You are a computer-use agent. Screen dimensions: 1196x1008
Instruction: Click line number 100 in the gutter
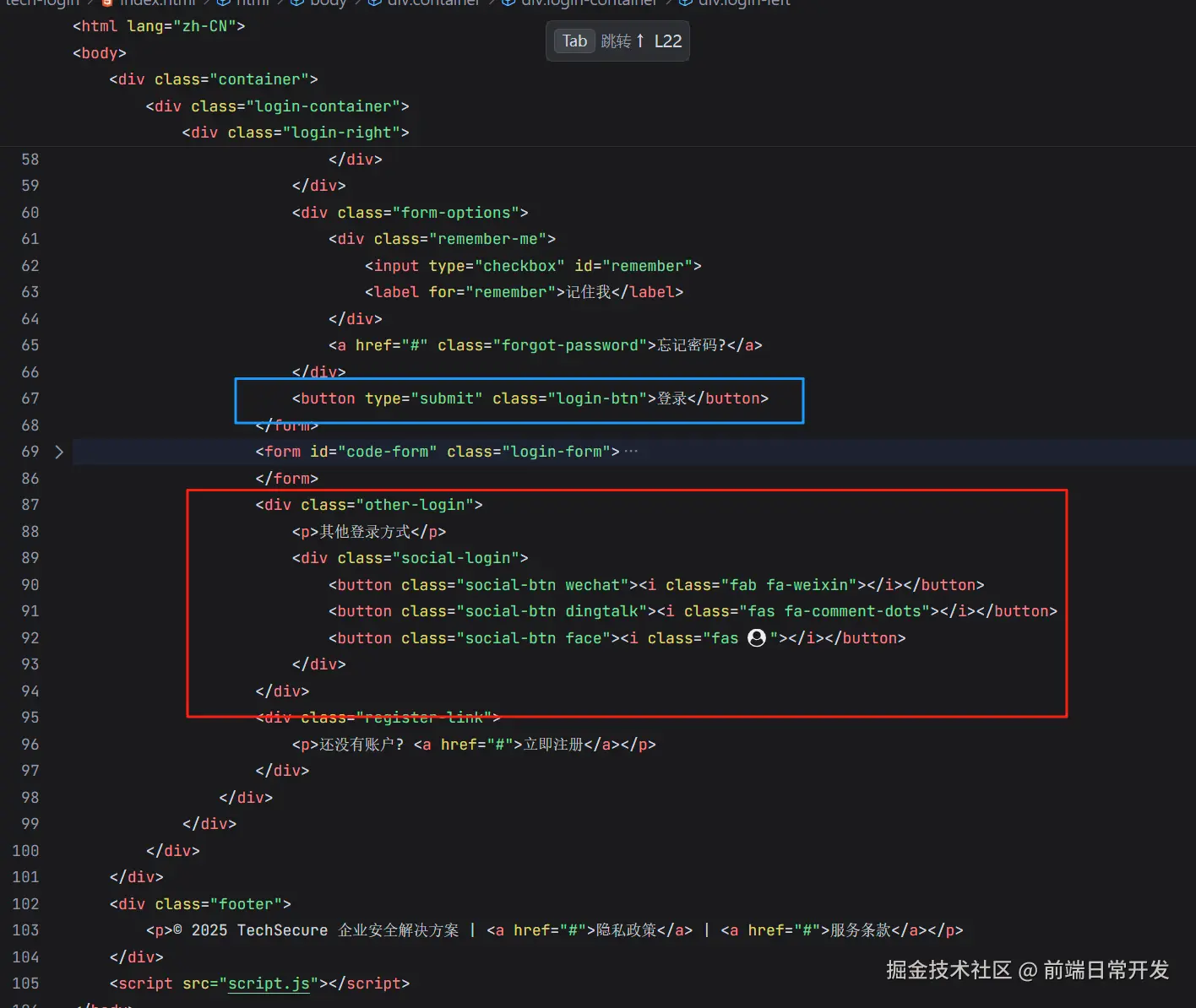[25, 851]
